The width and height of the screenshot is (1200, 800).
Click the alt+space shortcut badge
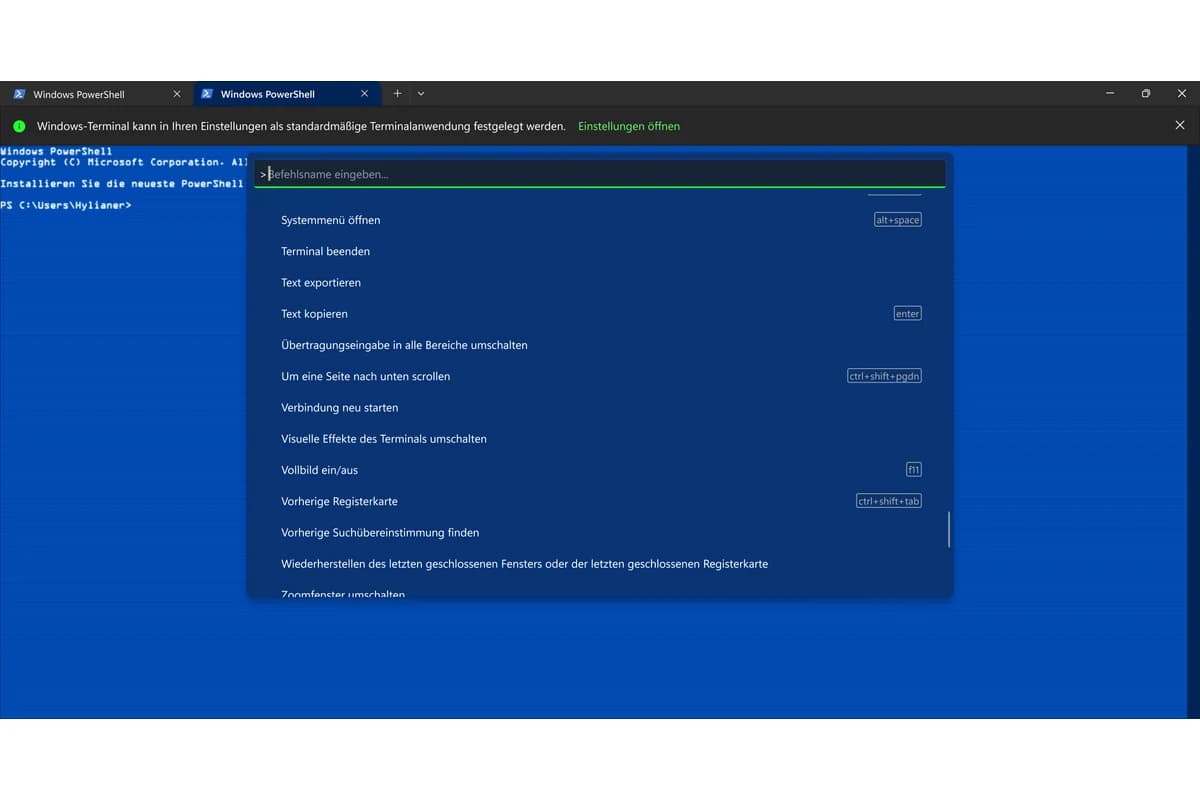click(897, 220)
